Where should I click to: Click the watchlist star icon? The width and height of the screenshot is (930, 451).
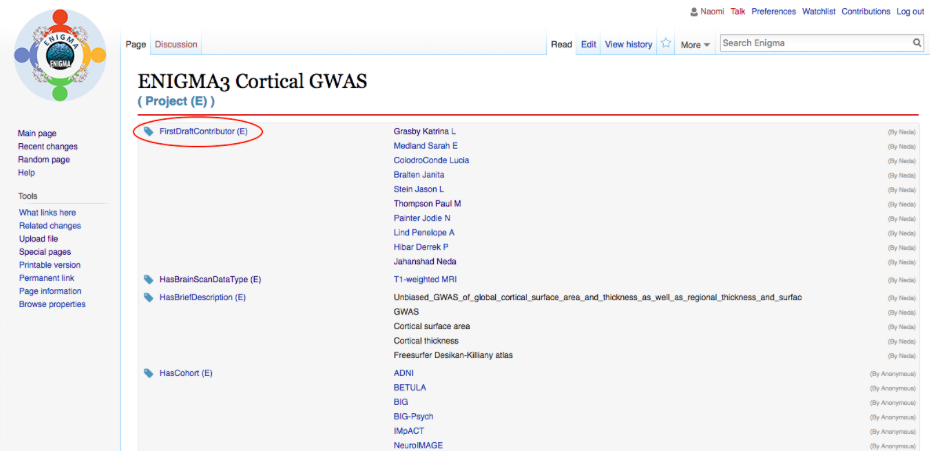point(666,44)
